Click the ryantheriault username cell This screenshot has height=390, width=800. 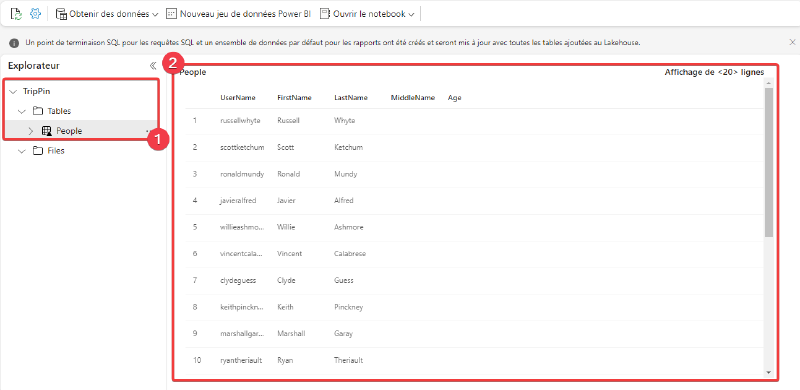241,360
